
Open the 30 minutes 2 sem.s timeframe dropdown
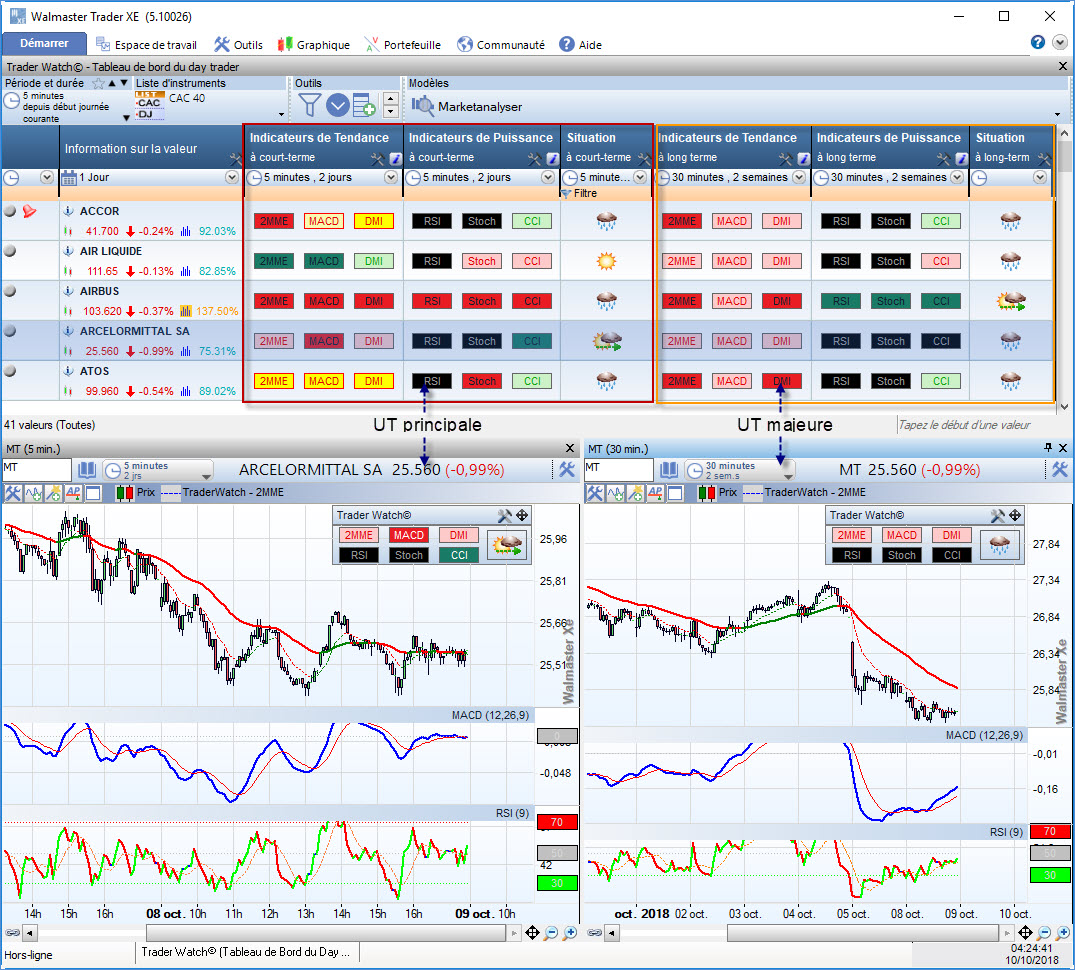(x=740, y=470)
